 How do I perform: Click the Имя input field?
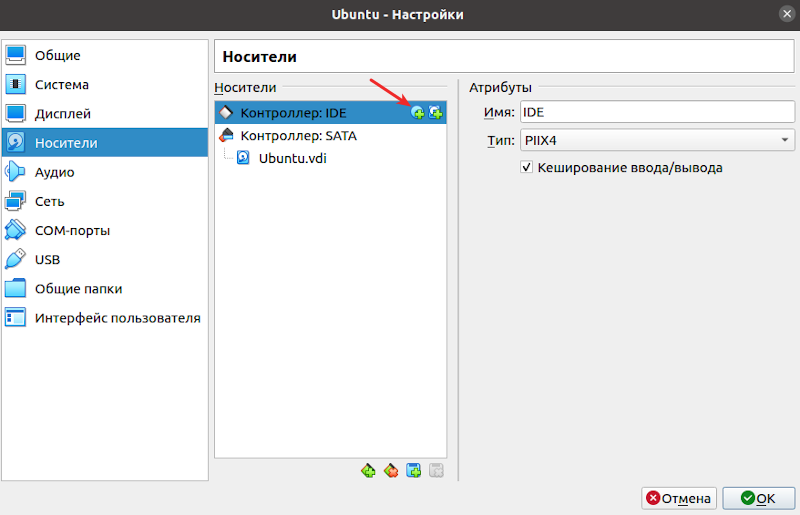[x=657, y=112]
